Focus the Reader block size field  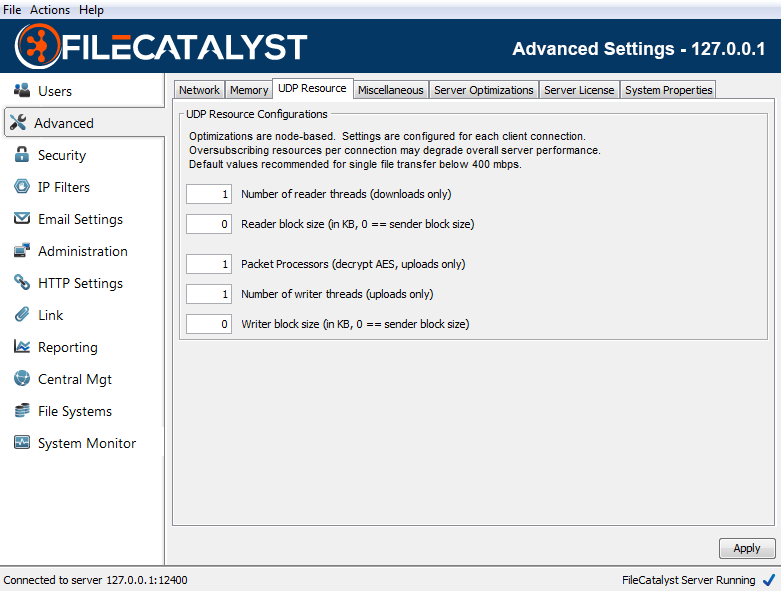[209, 224]
